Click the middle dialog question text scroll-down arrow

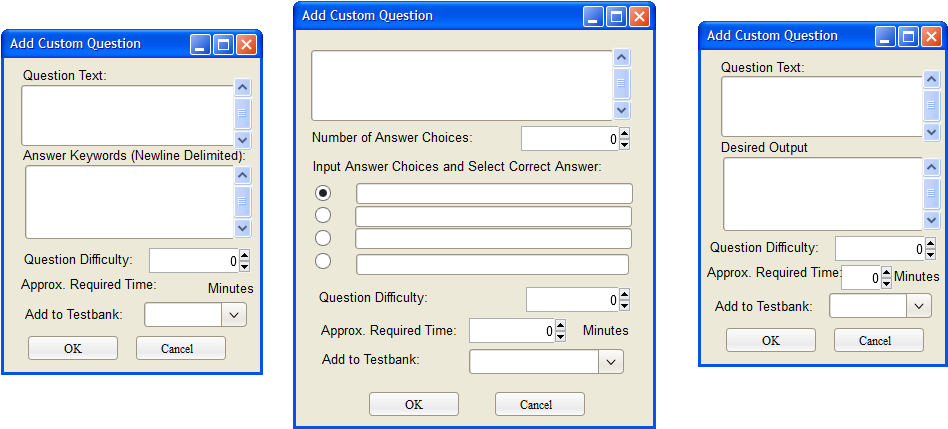click(x=622, y=110)
